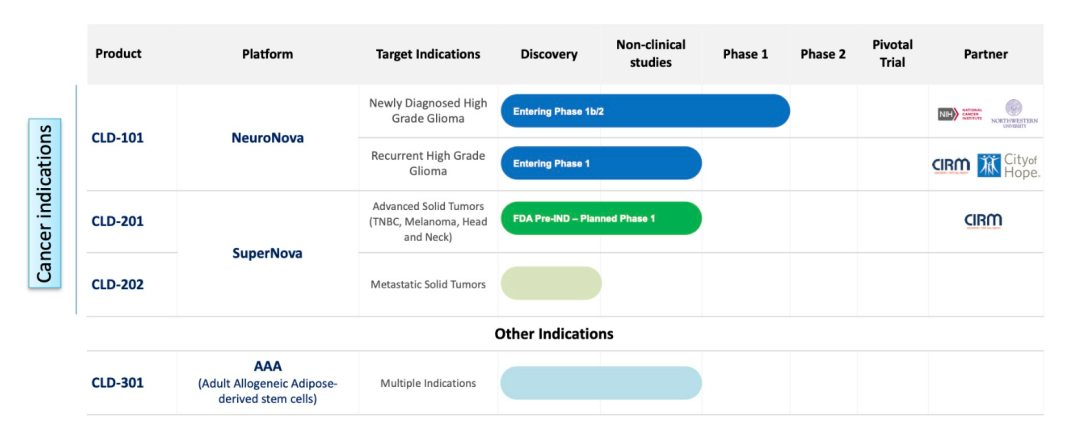
Task: Select the CLD-301 product label
Action: [117, 382]
